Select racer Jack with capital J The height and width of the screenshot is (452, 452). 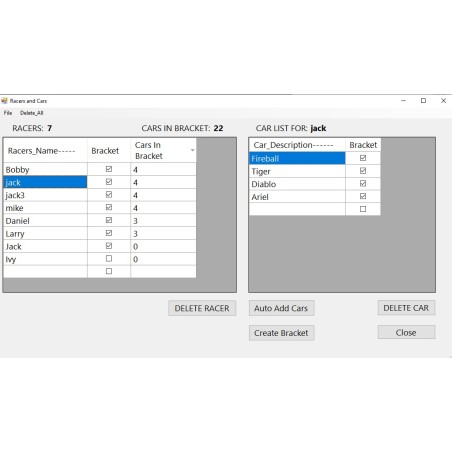[45, 246]
